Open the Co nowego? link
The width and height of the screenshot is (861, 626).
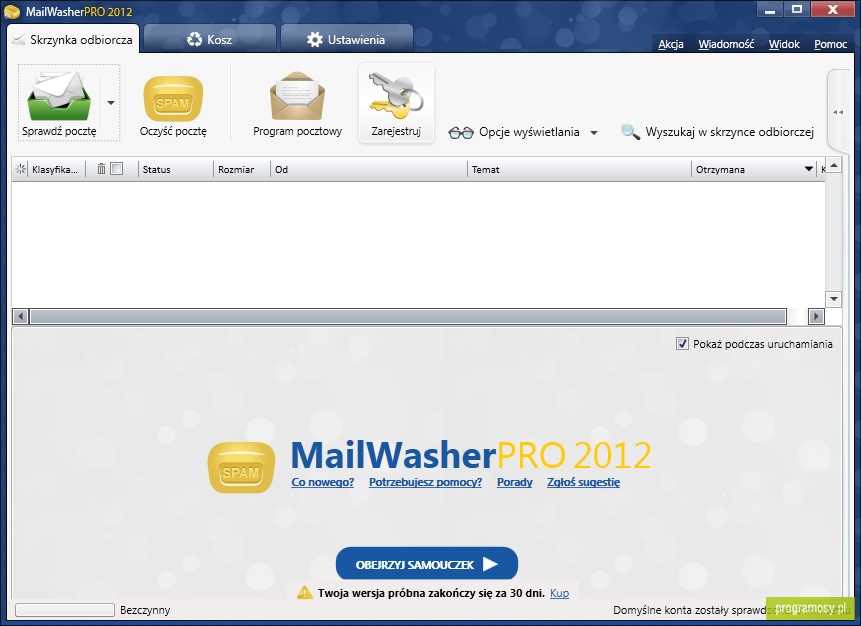point(323,482)
